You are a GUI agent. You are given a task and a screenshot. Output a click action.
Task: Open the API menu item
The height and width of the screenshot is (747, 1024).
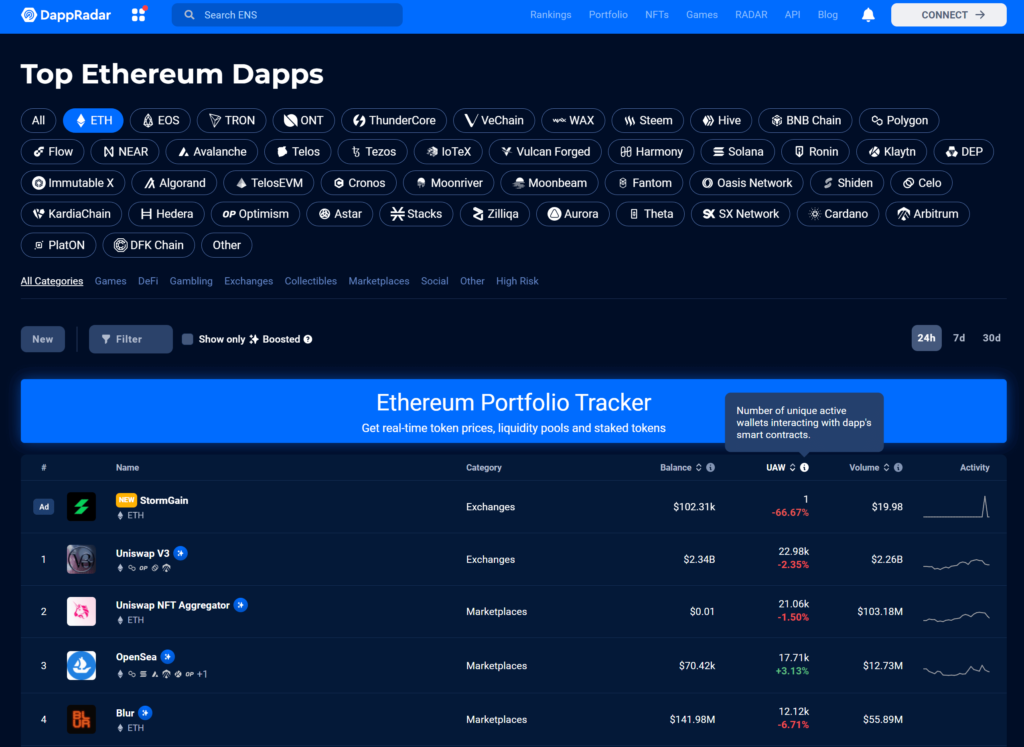click(x=792, y=14)
